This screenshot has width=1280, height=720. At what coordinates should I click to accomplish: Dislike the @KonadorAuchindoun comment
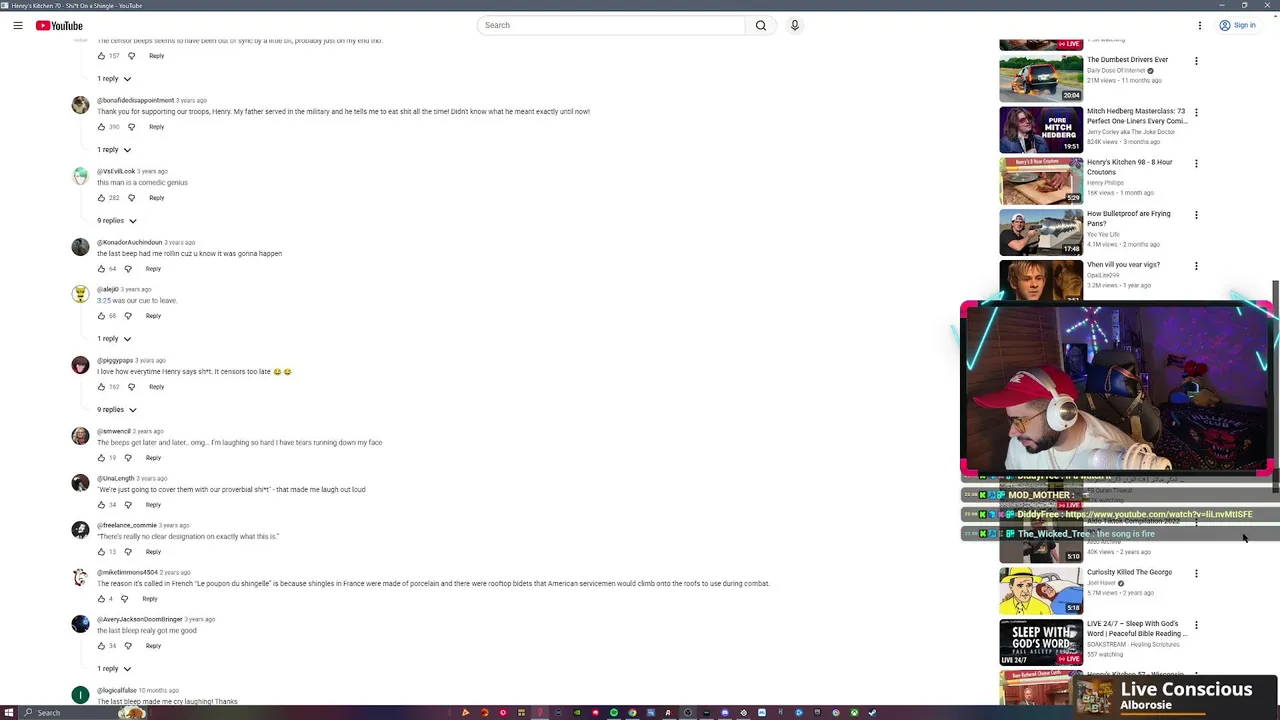coord(128,269)
